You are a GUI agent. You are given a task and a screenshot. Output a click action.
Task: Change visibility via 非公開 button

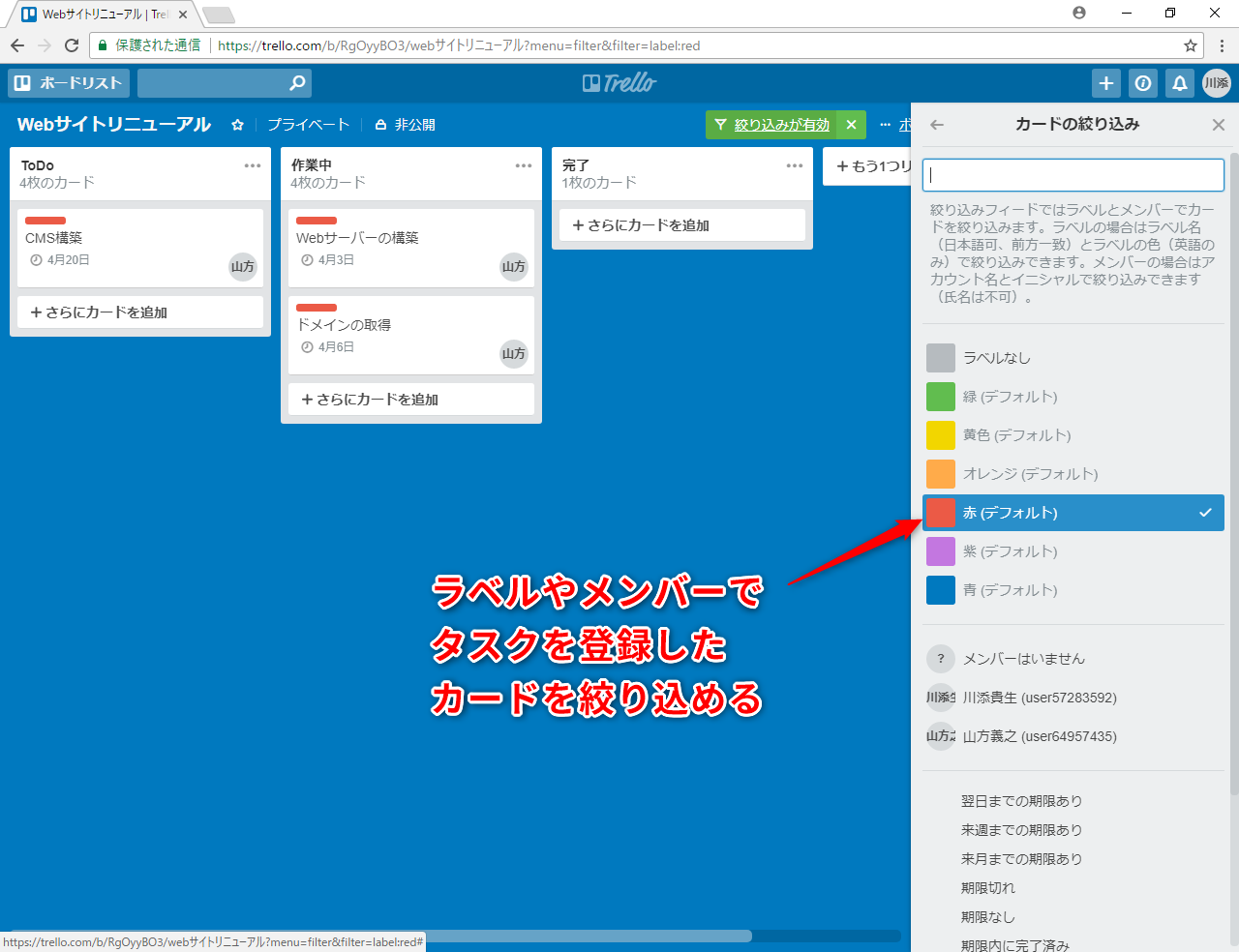click(406, 125)
